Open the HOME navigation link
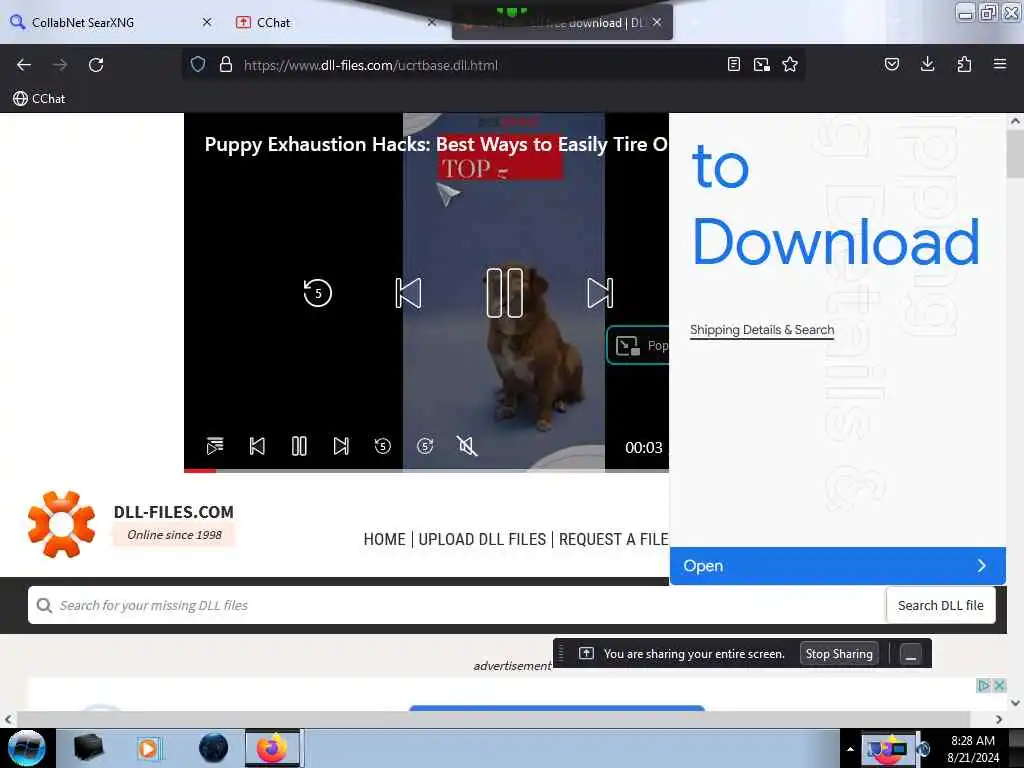This screenshot has height=768, width=1024. click(x=384, y=539)
